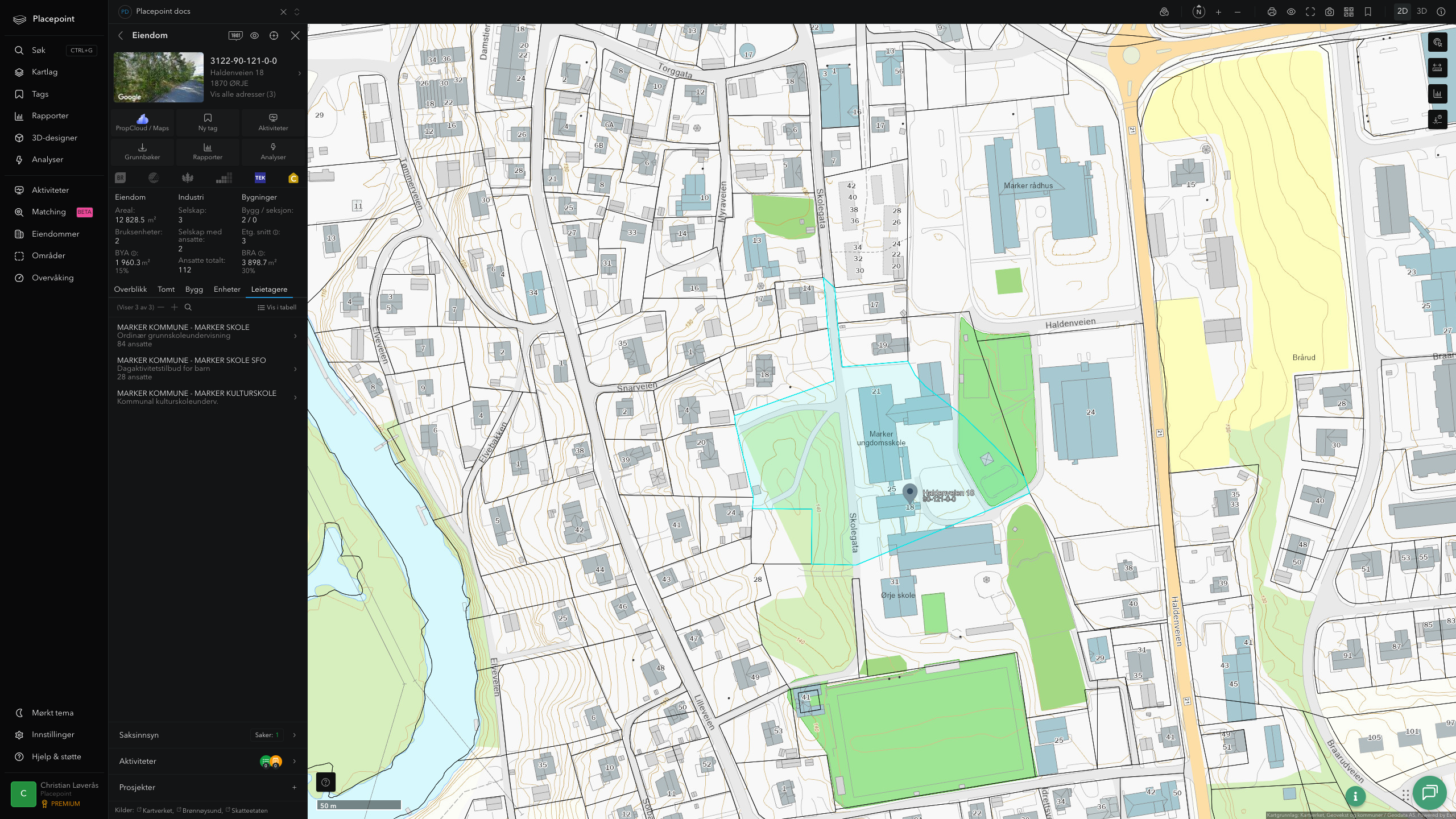Click Vis i tabell button
The width and height of the screenshot is (1456, 819).
pos(277,307)
